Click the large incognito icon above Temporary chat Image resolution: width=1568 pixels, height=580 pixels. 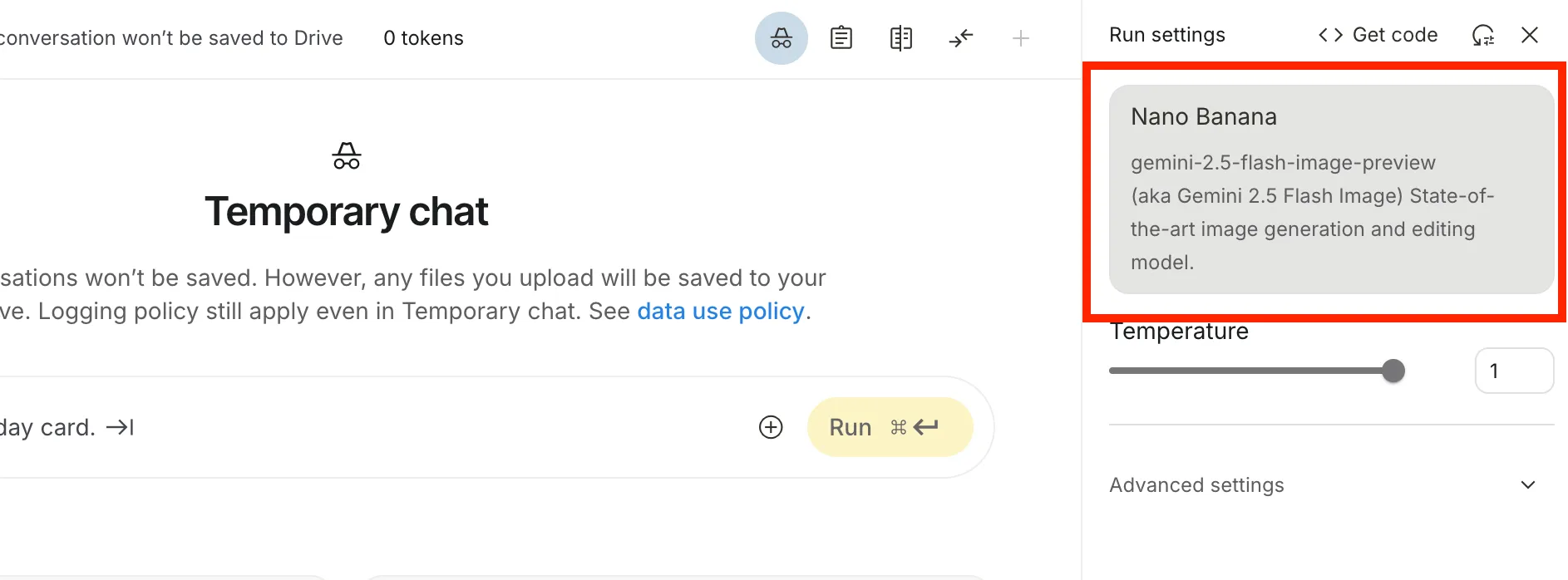(x=347, y=156)
